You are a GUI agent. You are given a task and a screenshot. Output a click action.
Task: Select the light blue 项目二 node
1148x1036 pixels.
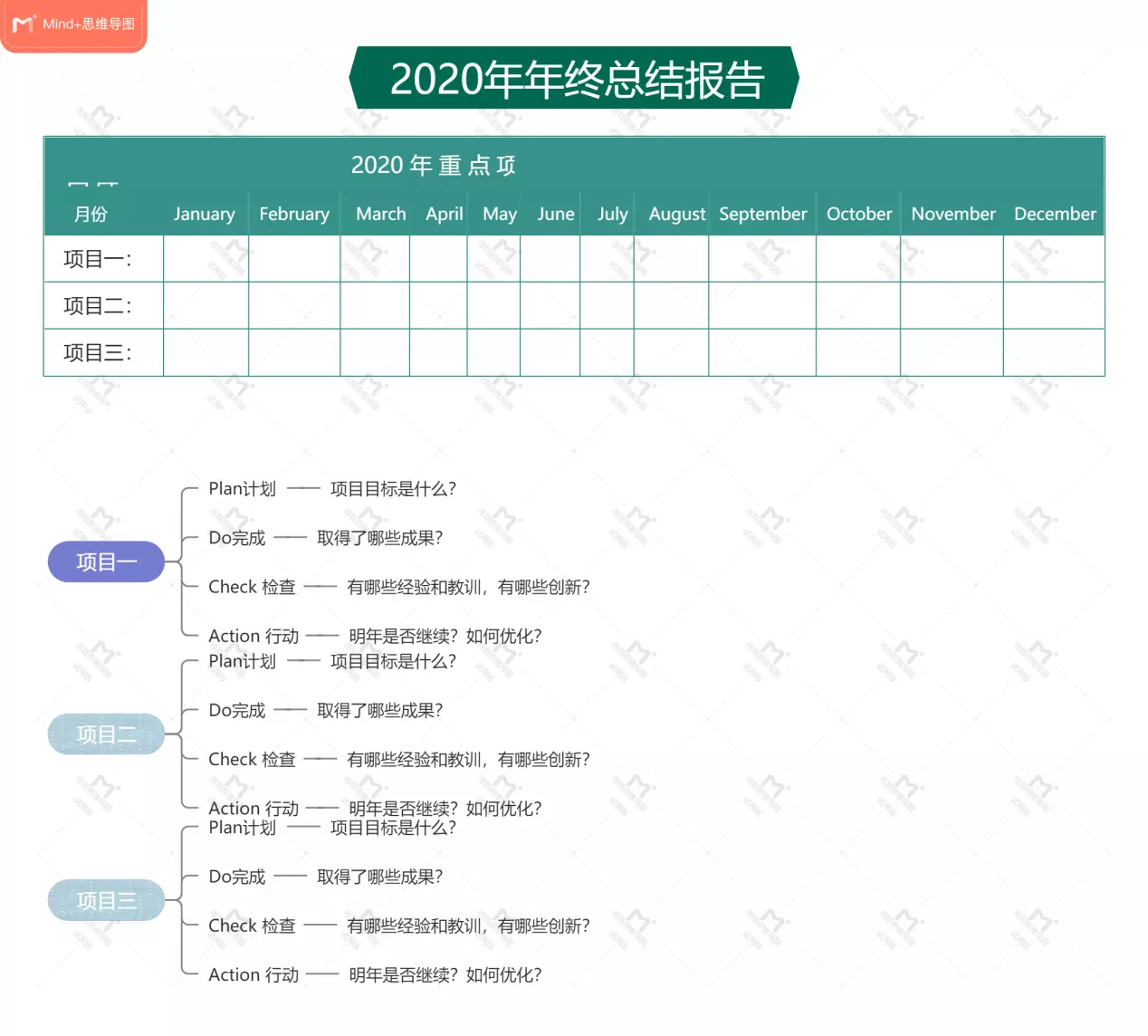click(106, 734)
